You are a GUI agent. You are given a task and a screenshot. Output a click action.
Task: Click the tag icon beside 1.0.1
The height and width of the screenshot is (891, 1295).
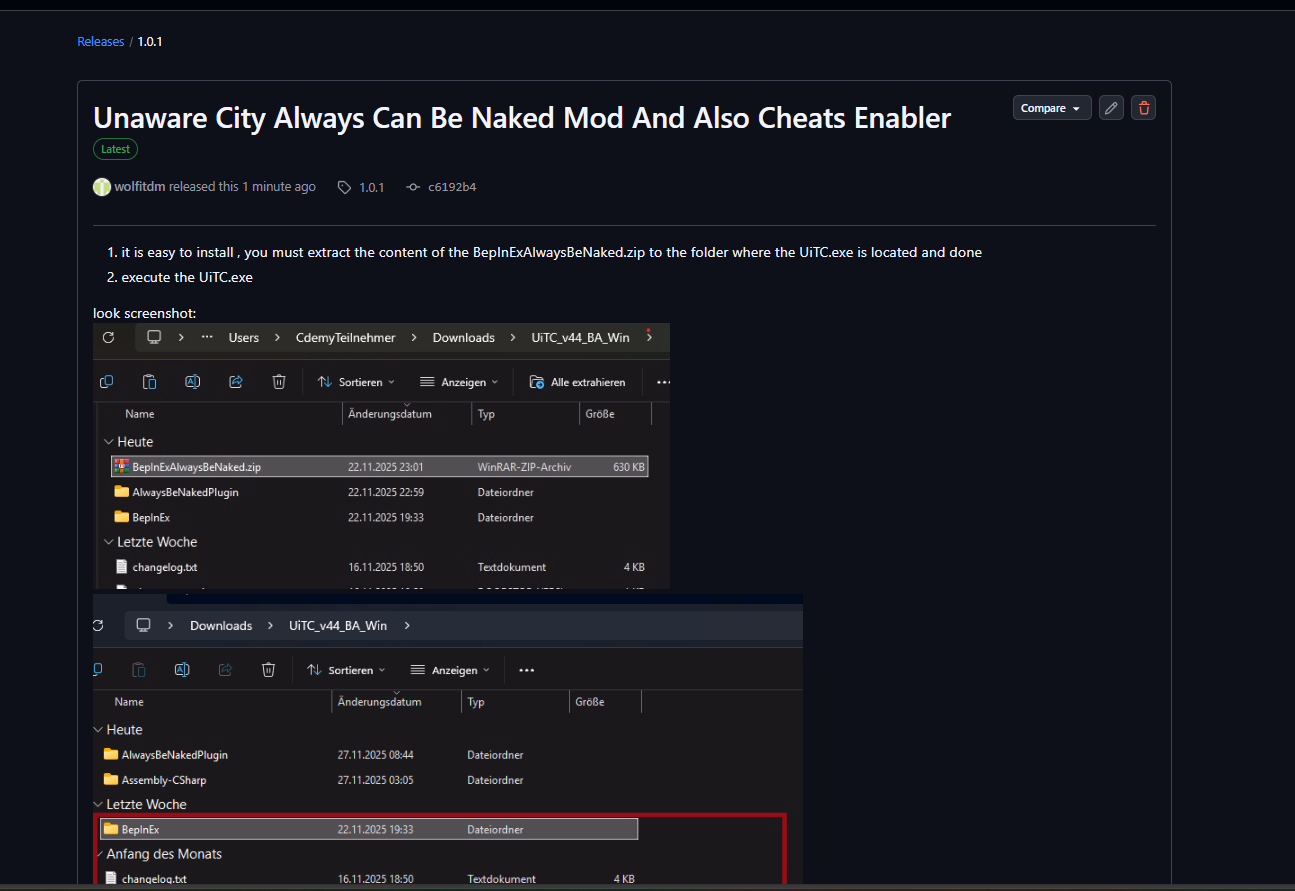coord(344,187)
